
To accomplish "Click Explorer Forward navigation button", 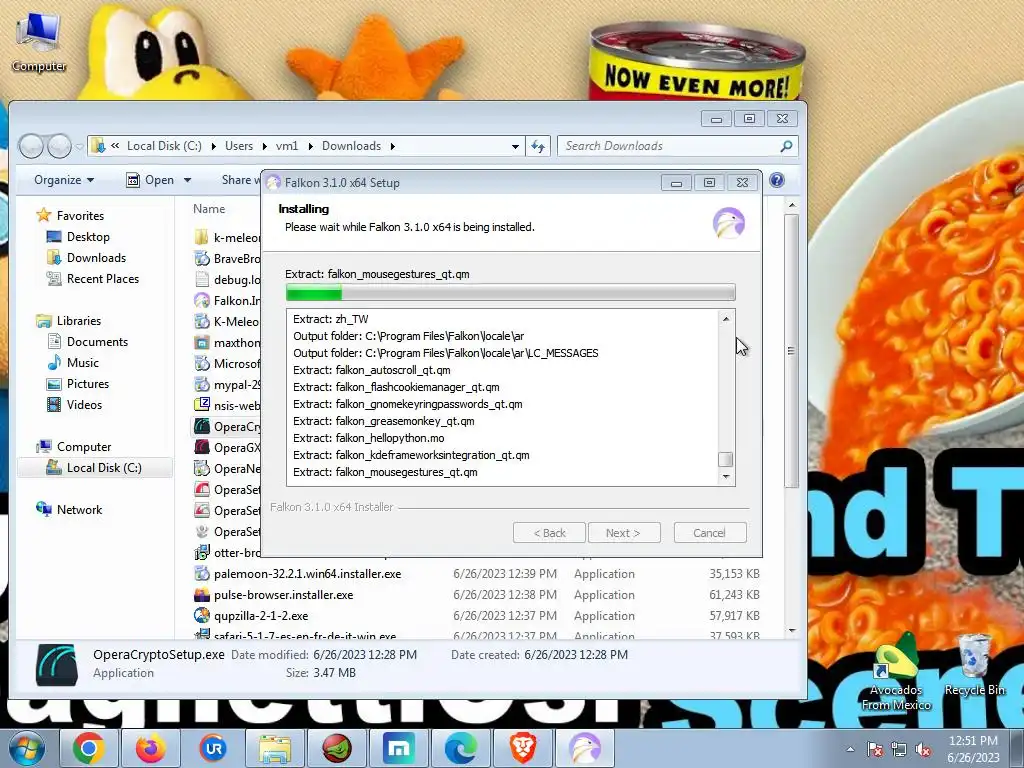I will click(59, 146).
